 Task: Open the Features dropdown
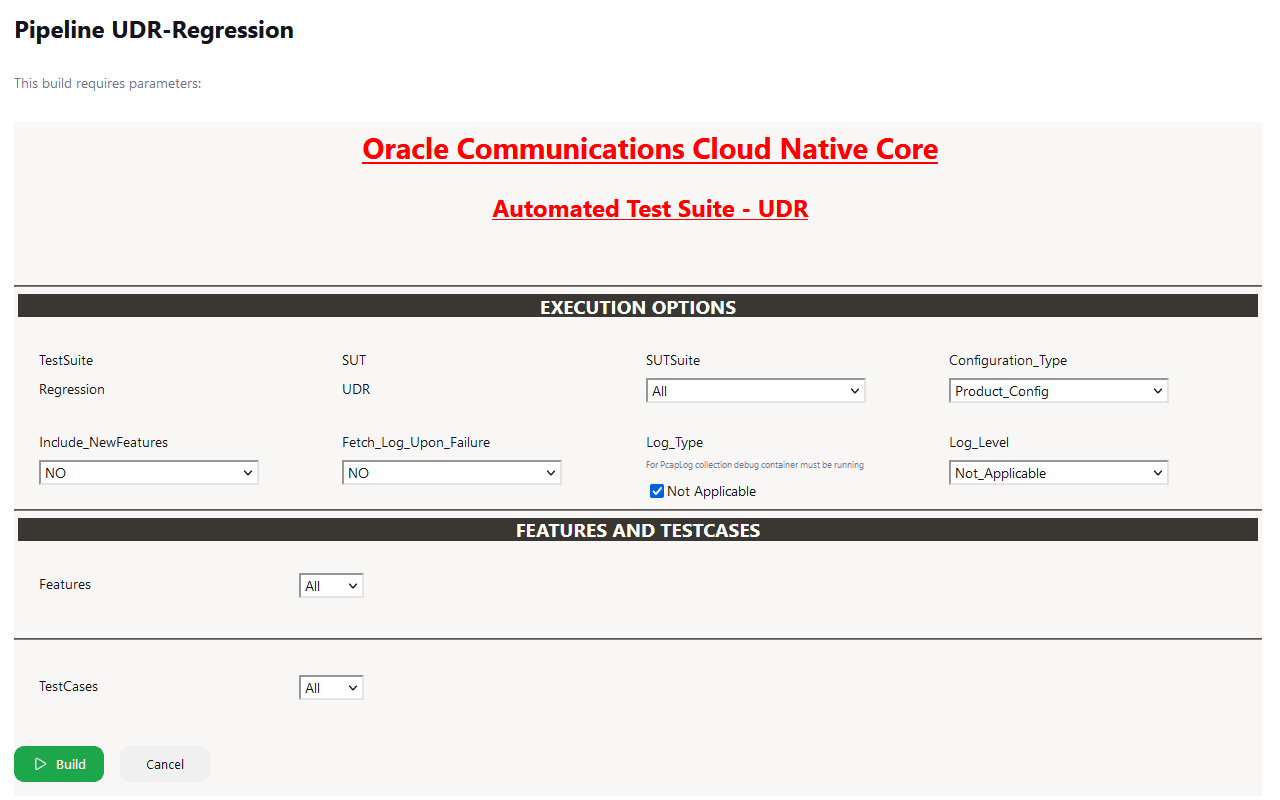point(331,586)
